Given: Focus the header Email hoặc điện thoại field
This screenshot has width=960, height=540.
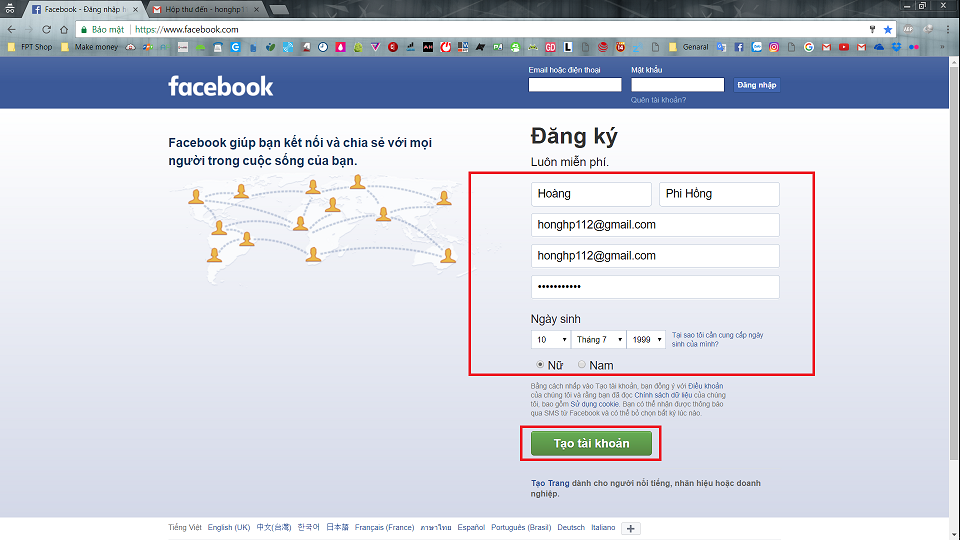Looking at the screenshot, I should coord(575,85).
